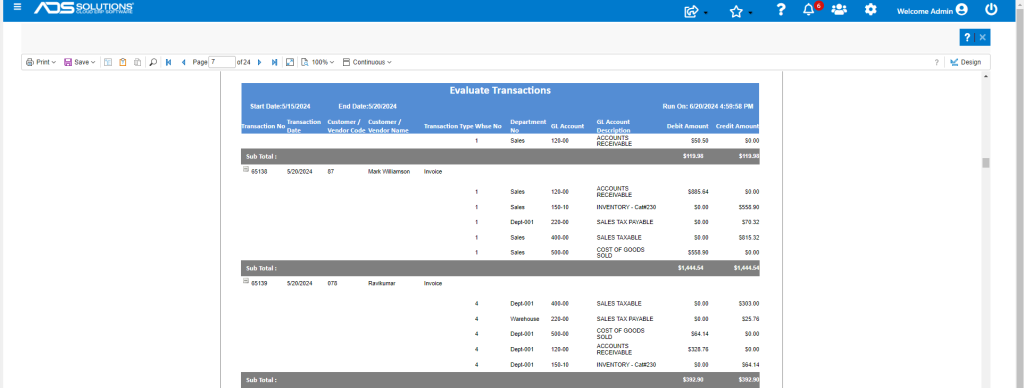The width and height of the screenshot is (1024, 388).
Task: Click the viewer toolbar small help icon
Action: point(936,62)
